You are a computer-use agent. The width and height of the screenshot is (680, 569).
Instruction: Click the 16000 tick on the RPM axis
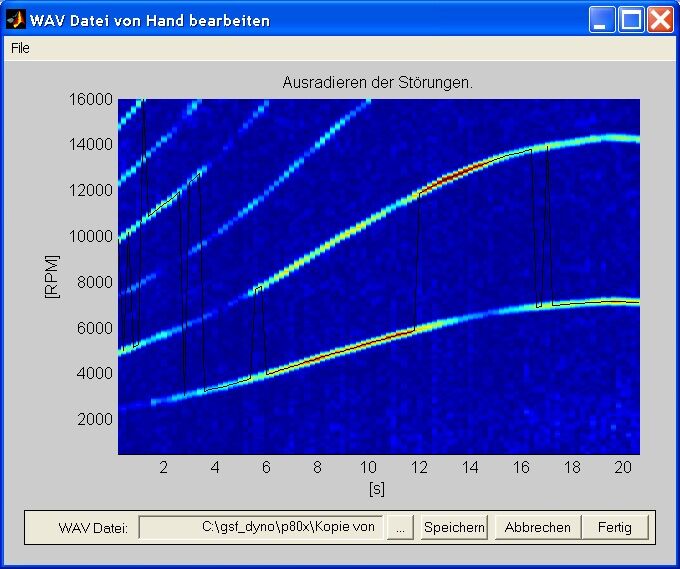(90, 99)
